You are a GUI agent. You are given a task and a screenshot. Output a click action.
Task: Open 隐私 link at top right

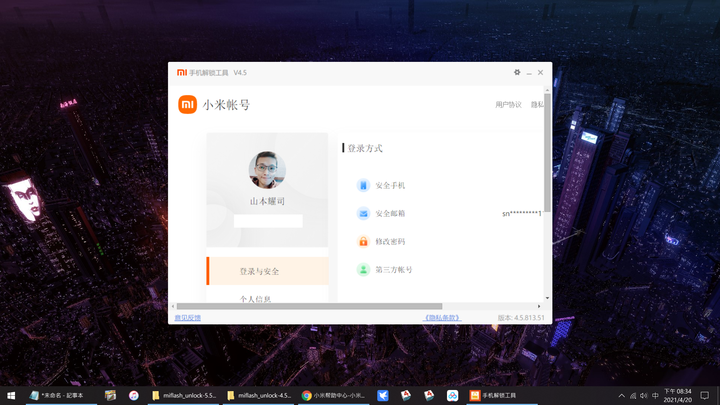(x=537, y=105)
